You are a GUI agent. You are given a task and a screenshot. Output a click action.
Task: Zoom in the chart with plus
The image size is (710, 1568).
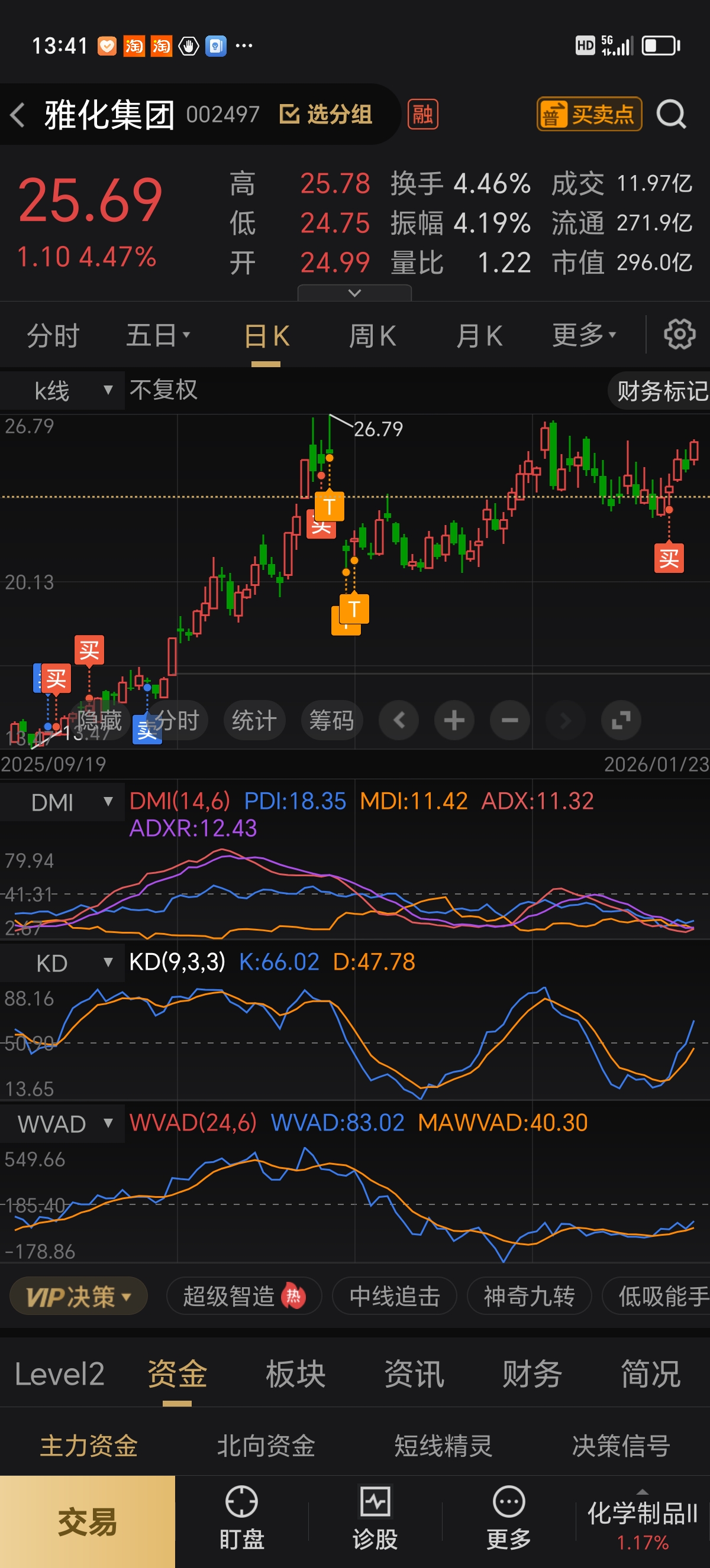tap(454, 721)
